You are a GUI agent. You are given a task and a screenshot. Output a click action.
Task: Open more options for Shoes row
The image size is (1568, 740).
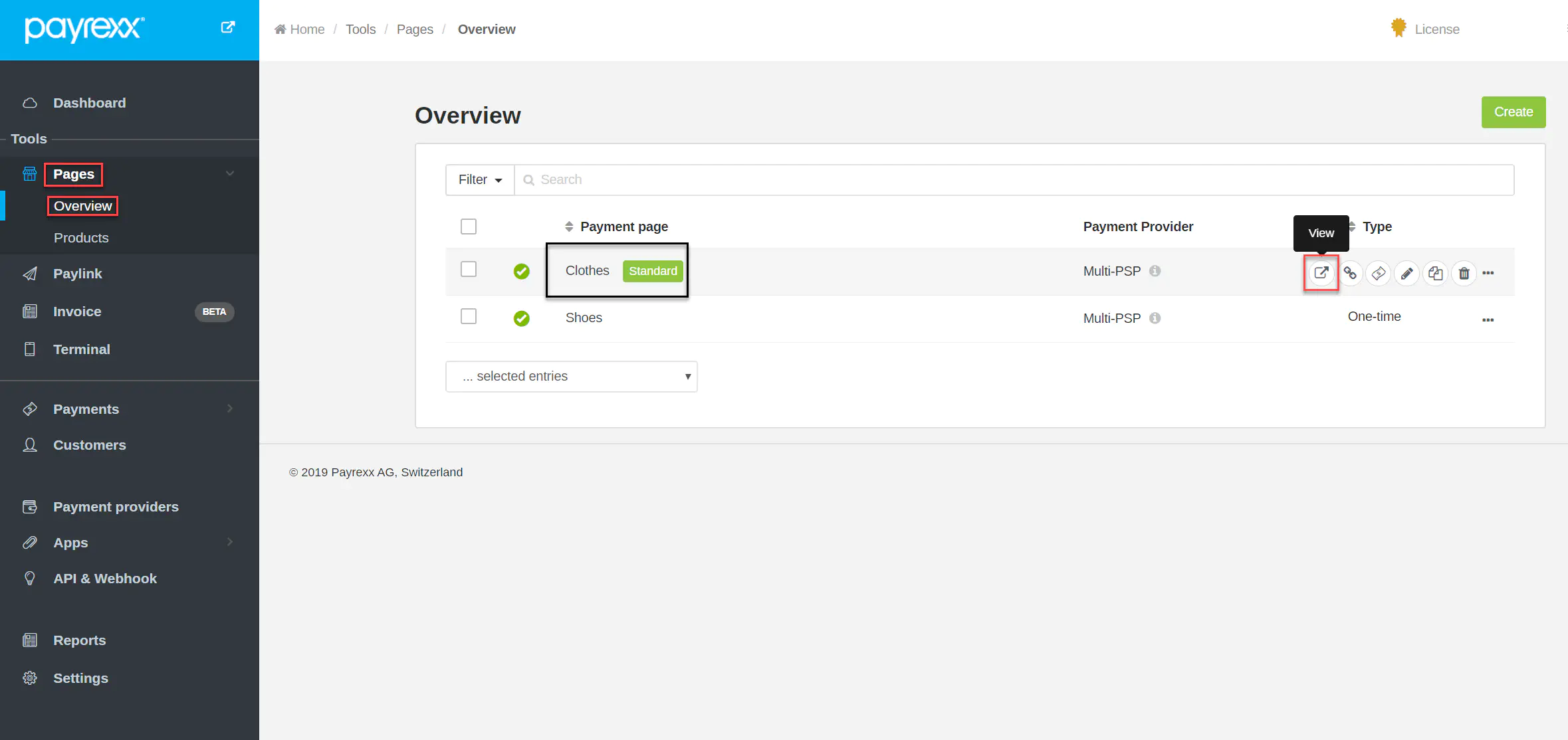coord(1488,320)
